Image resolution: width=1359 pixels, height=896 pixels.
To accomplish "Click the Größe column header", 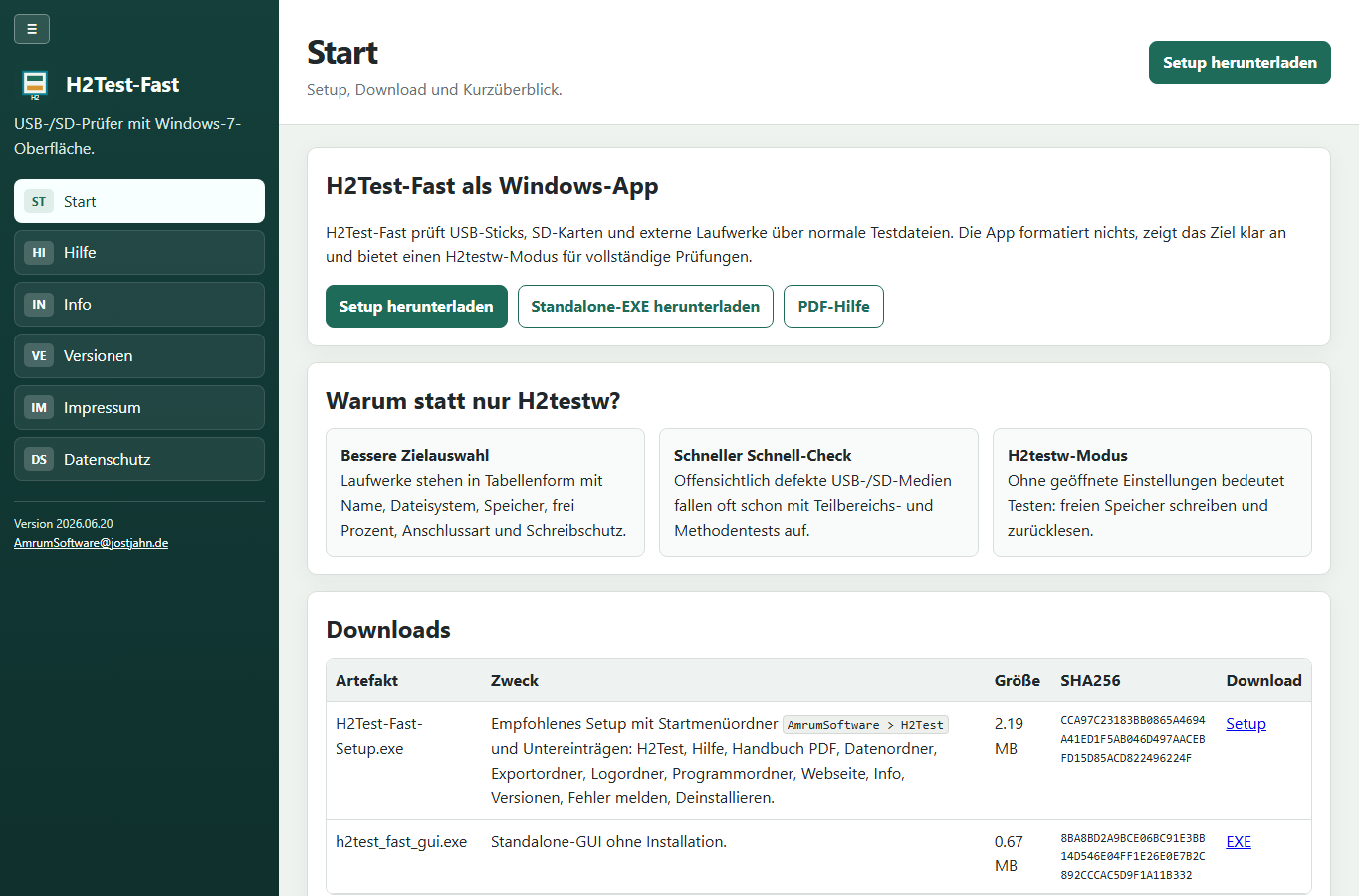I will pos(1018,681).
